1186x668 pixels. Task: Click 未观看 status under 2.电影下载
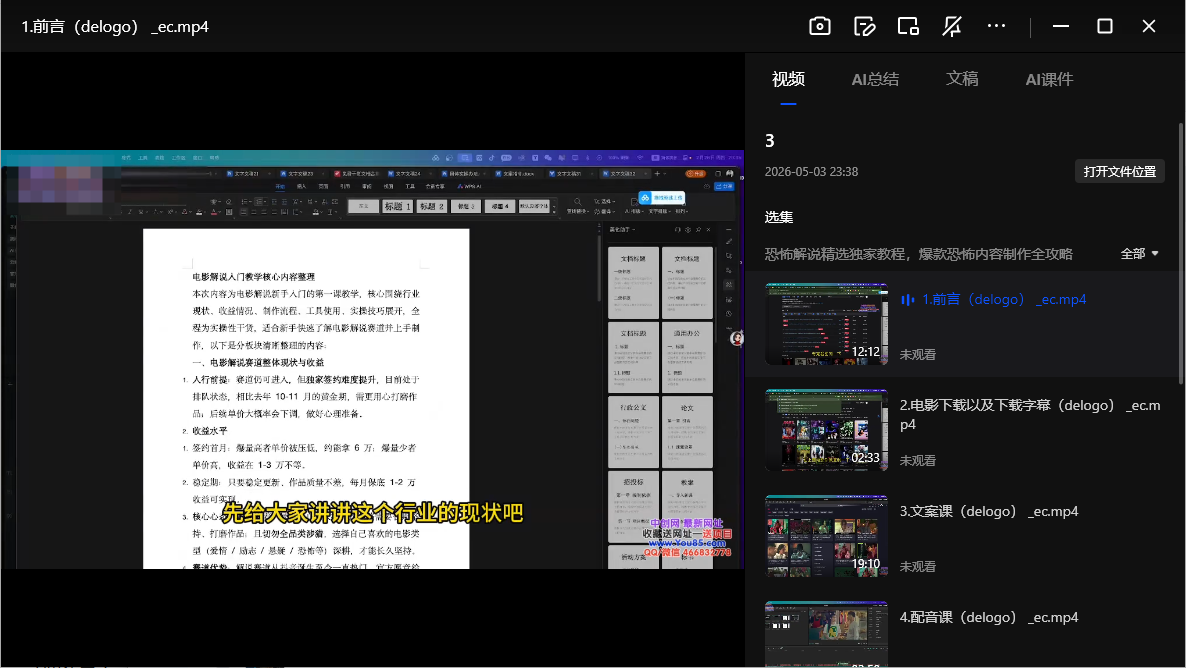click(917, 460)
